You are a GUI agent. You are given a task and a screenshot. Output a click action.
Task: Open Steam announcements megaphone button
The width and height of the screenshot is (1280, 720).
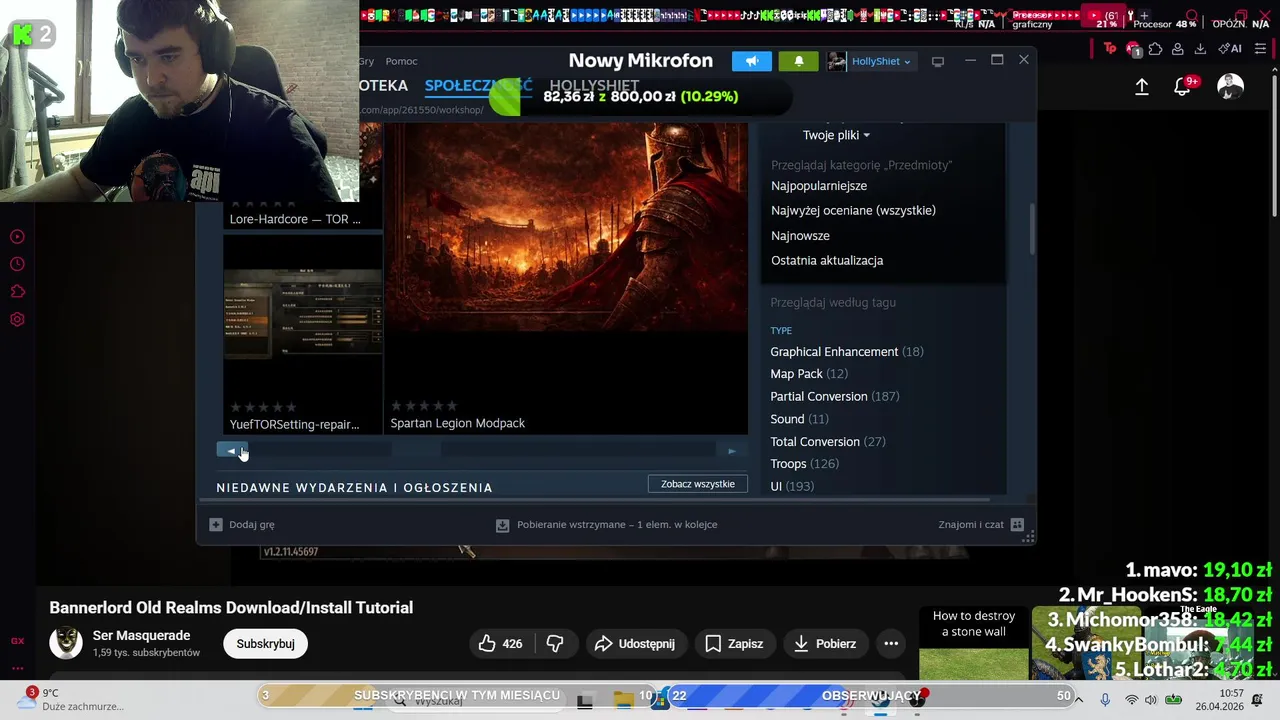pos(752,61)
